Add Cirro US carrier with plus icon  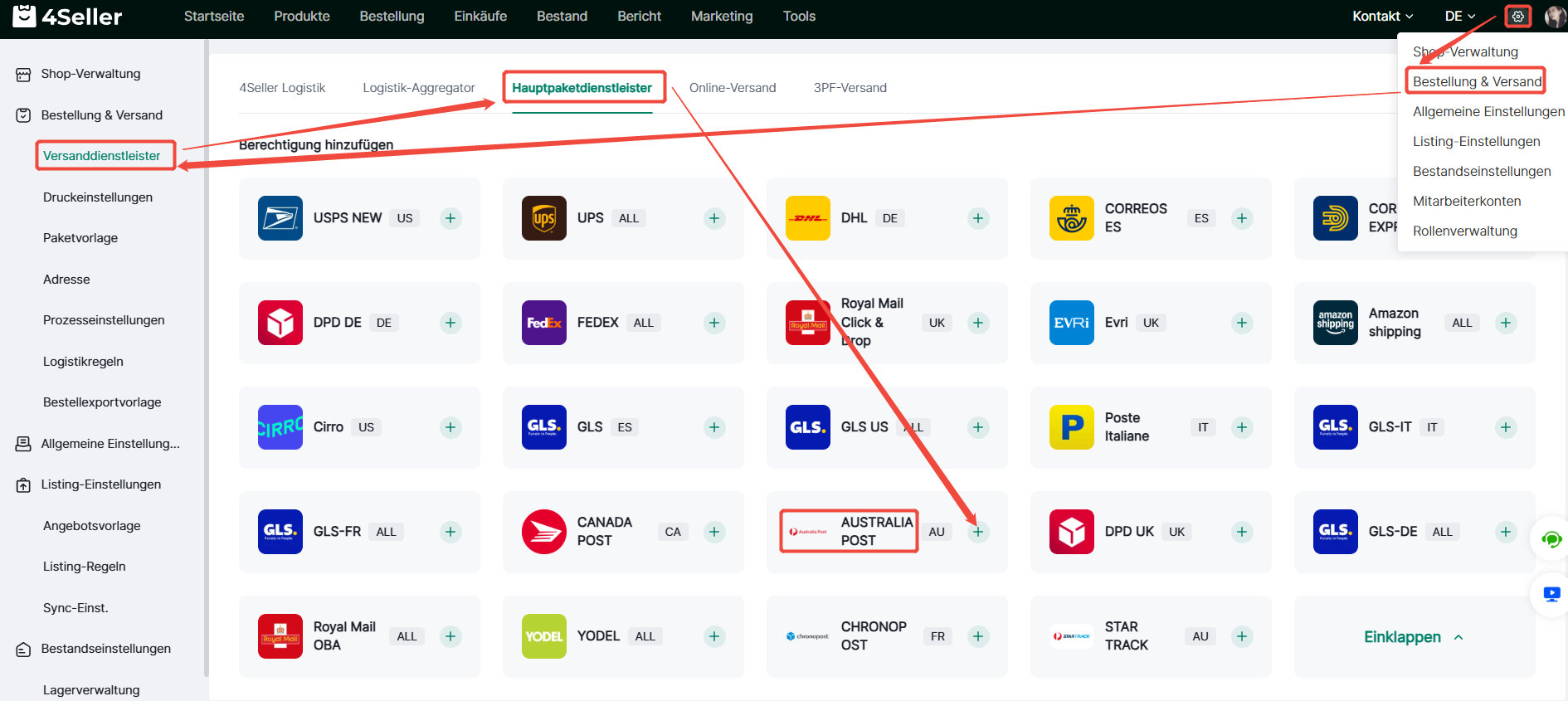tap(450, 427)
